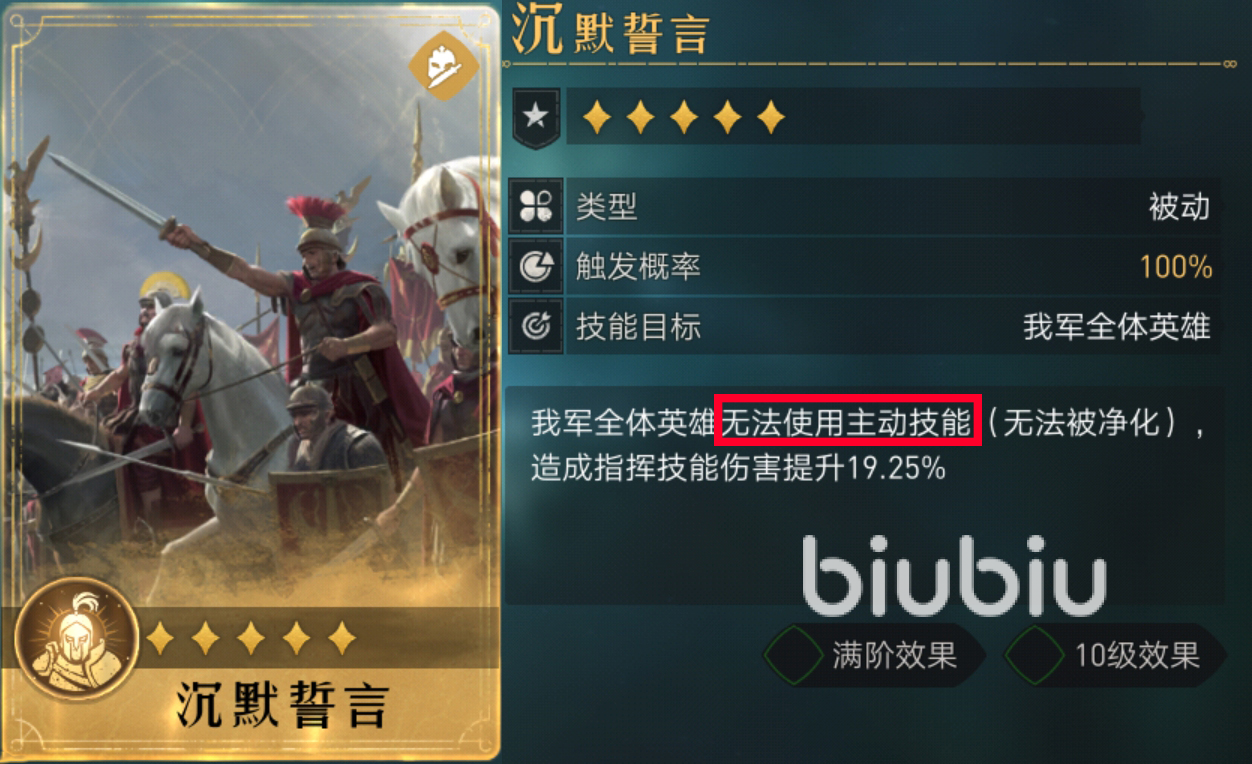This screenshot has width=1252, height=764.
Task: Click the highlighted 无法使用主动技能 text
Action: coord(847,424)
